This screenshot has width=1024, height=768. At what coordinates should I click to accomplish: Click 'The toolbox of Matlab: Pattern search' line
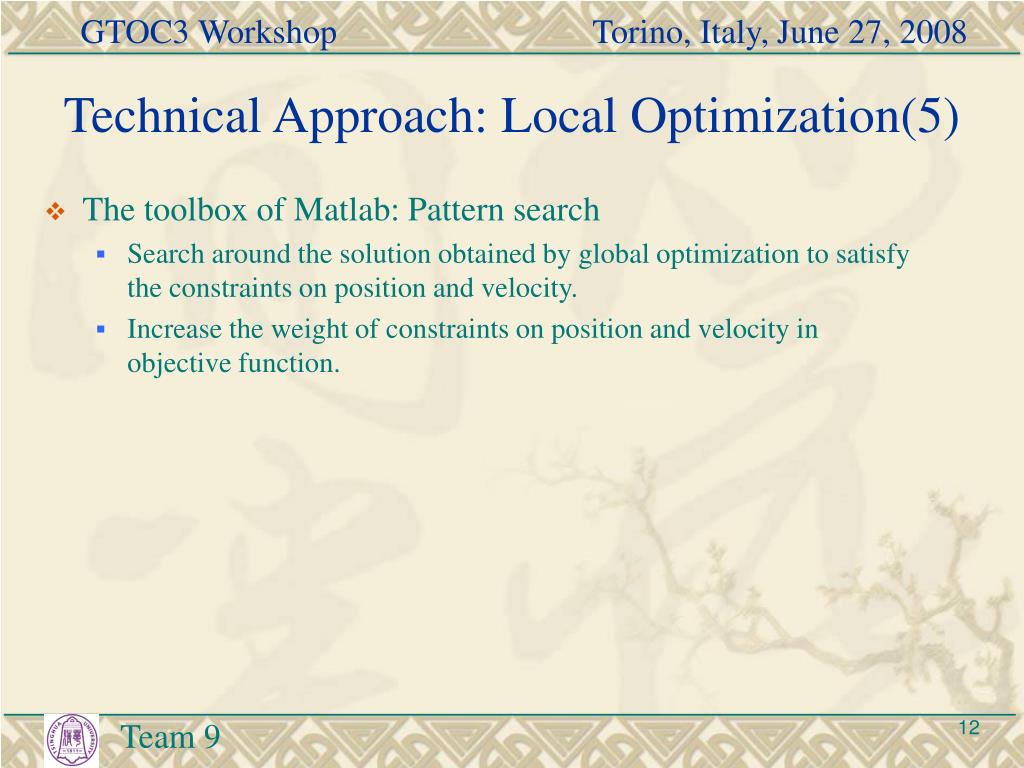pos(341,210)
